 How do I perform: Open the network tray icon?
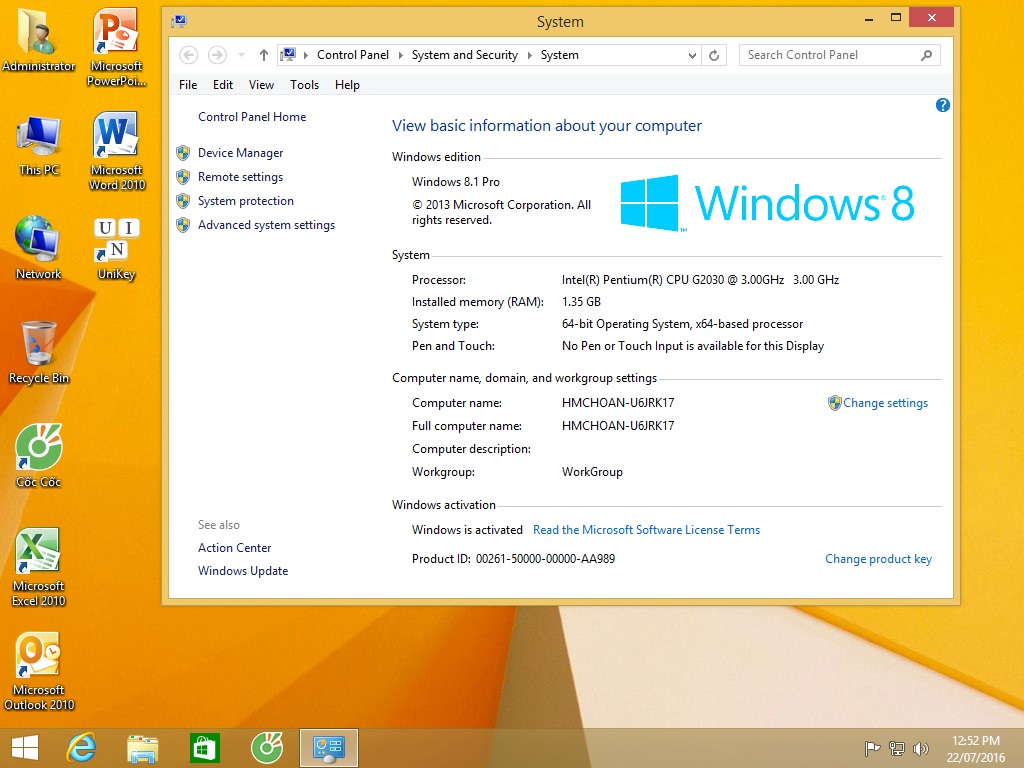[x=897, y=748]
